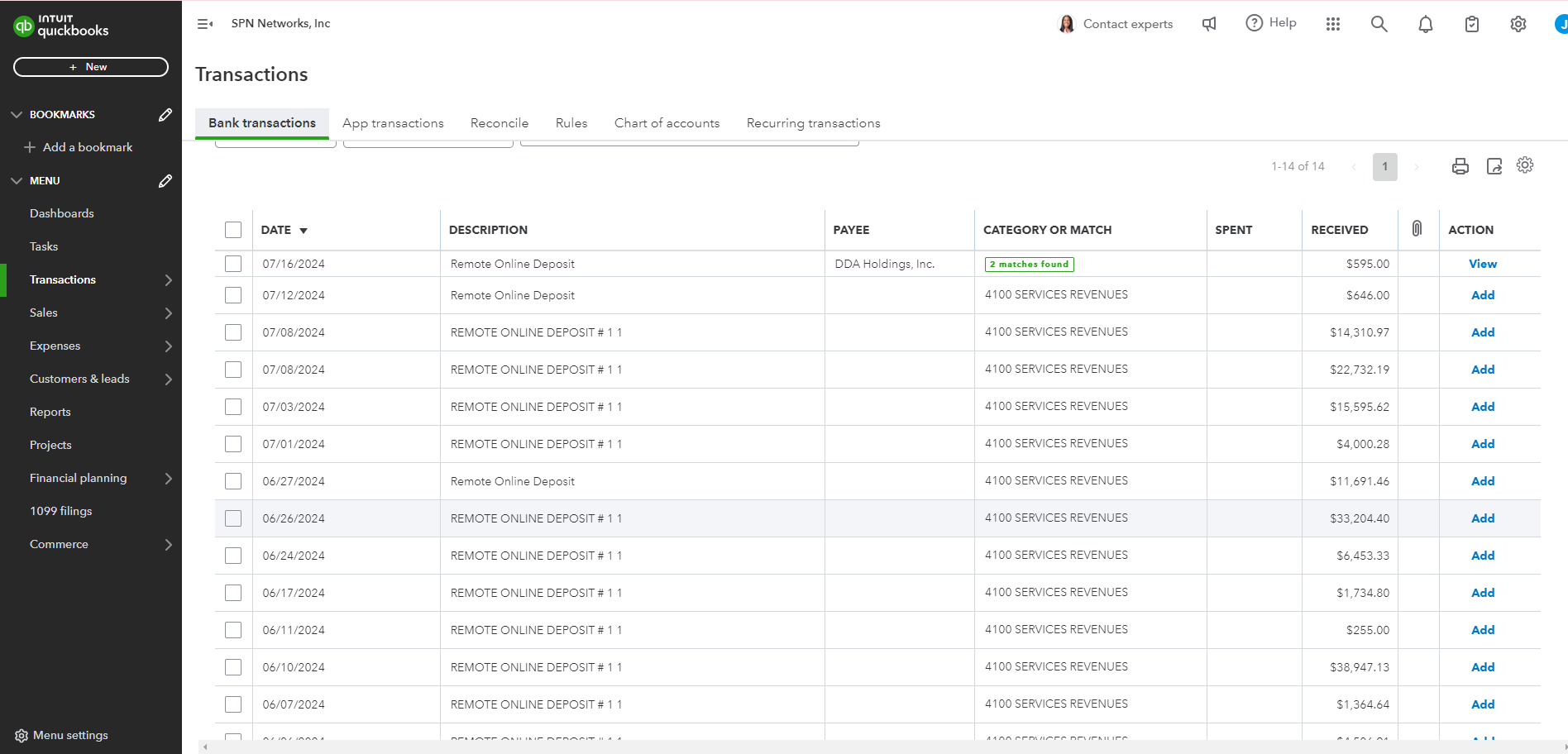The image size is (1568, 754).
Task: Select the Bank transactions tab
Action: pos(262,123)
